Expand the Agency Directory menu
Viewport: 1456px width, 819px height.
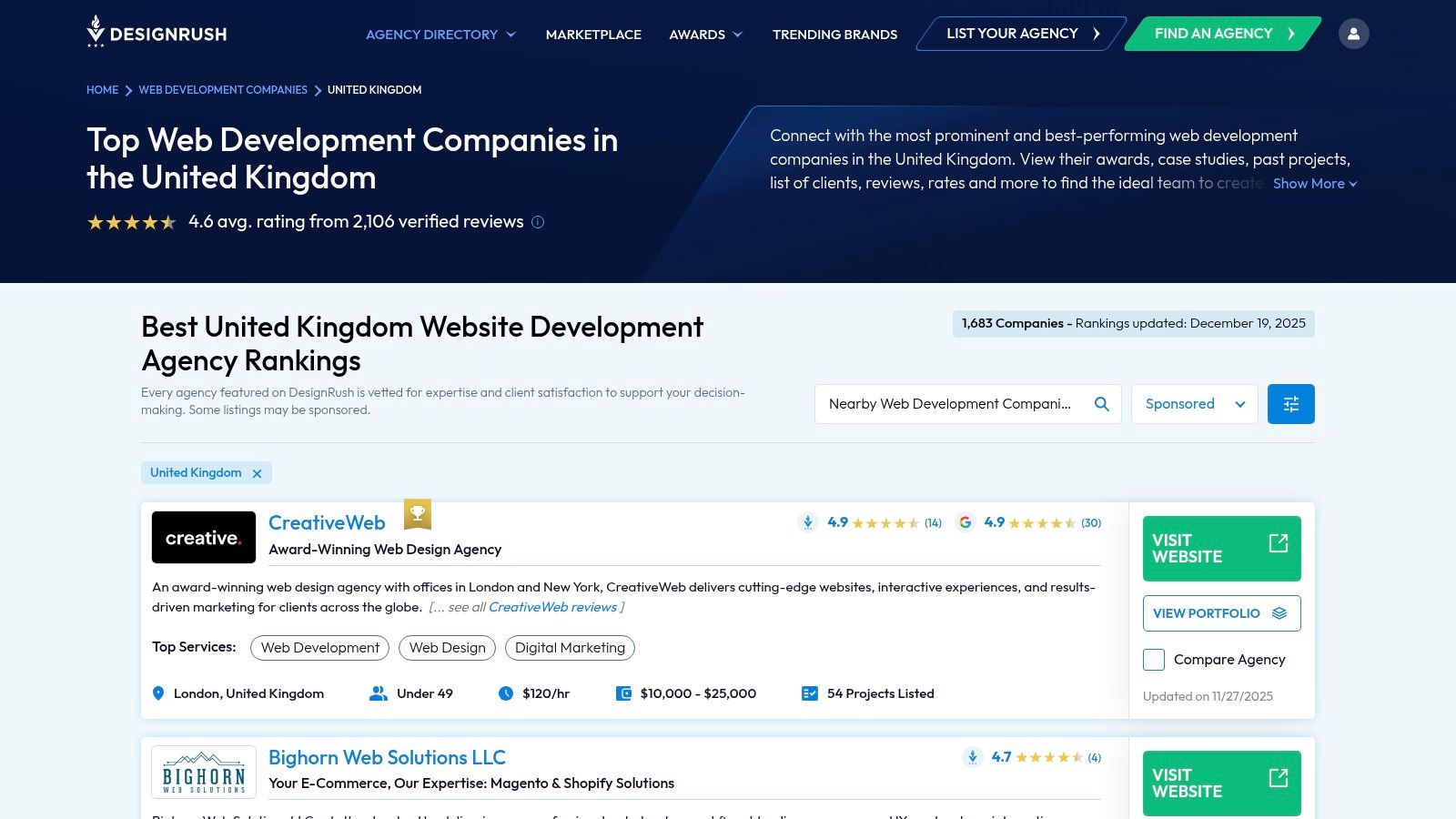pos(440,35)
